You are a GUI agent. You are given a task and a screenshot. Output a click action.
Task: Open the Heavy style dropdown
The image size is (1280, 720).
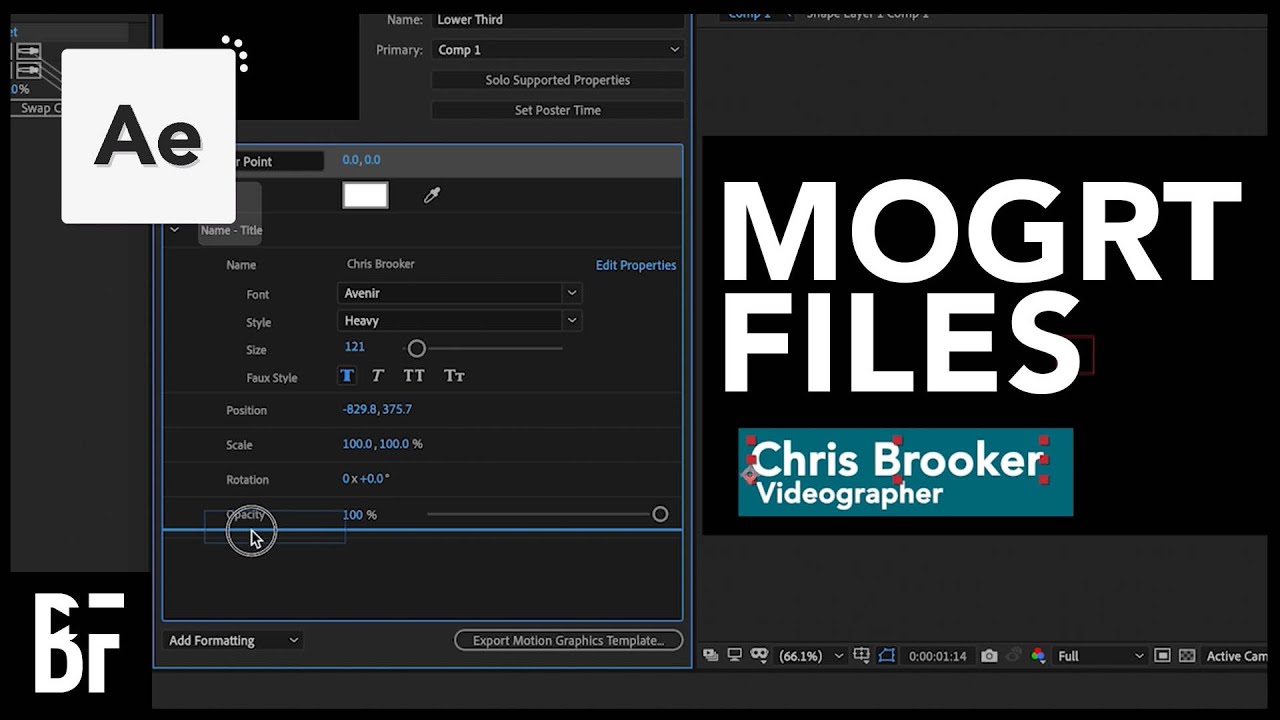[x=460, y=321]
